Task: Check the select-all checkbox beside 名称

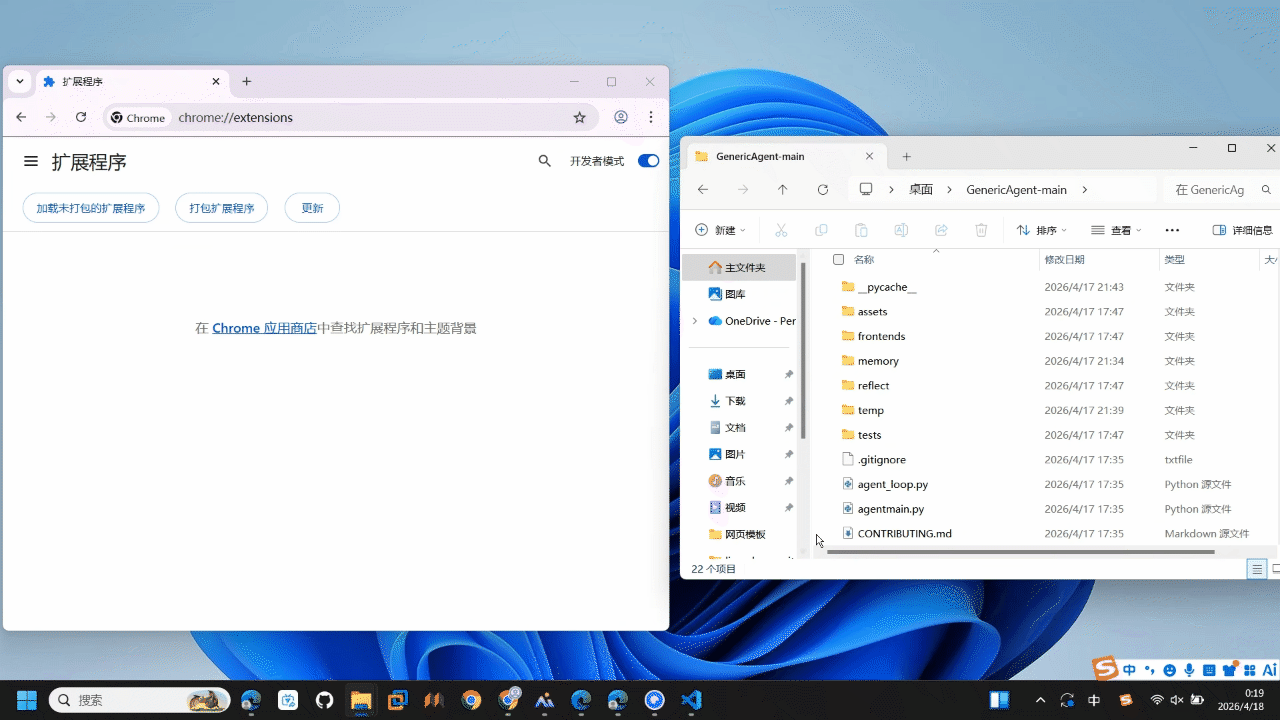Action: 838,259
